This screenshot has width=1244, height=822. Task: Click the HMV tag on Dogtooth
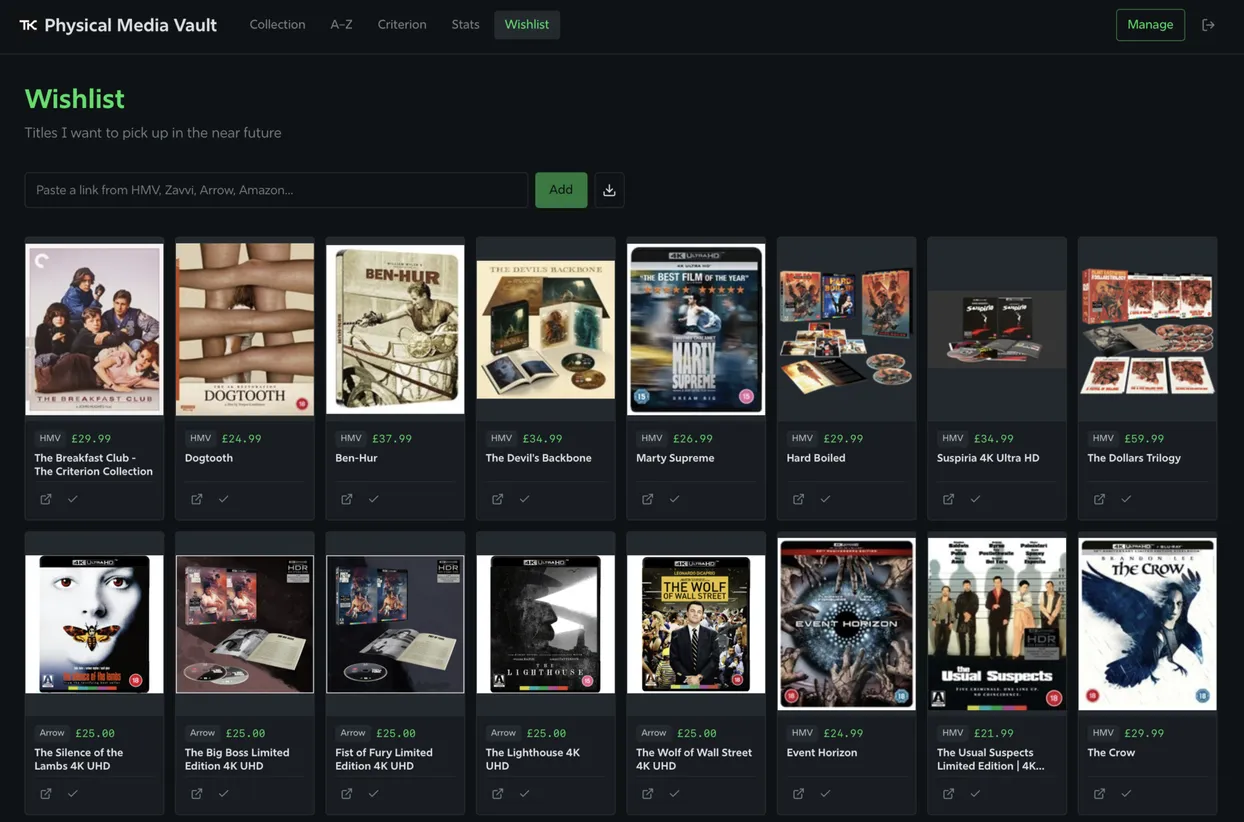pos(200,438)
